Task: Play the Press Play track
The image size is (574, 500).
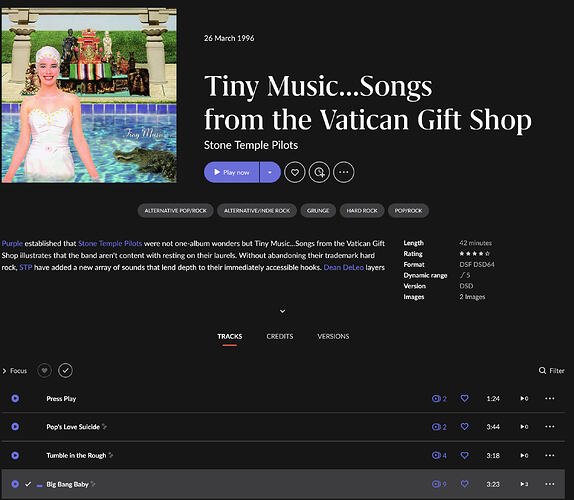Action: (15, 398)
